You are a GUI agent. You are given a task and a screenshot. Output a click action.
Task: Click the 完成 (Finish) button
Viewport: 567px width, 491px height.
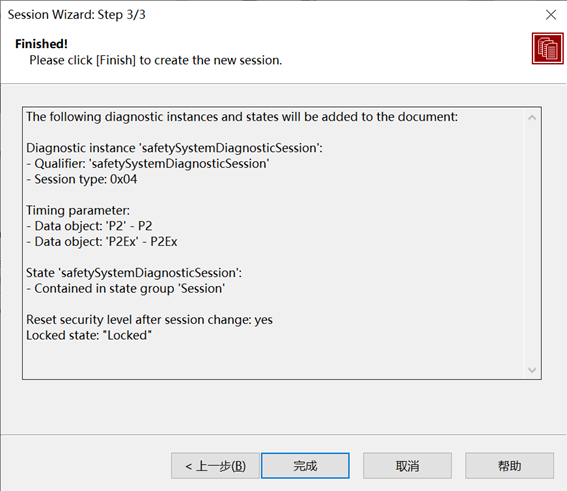tap(305, 466)
